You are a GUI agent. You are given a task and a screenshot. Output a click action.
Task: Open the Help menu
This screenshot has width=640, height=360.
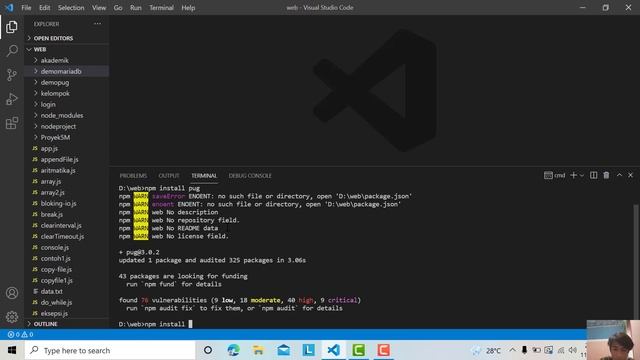tap(188, 8)
